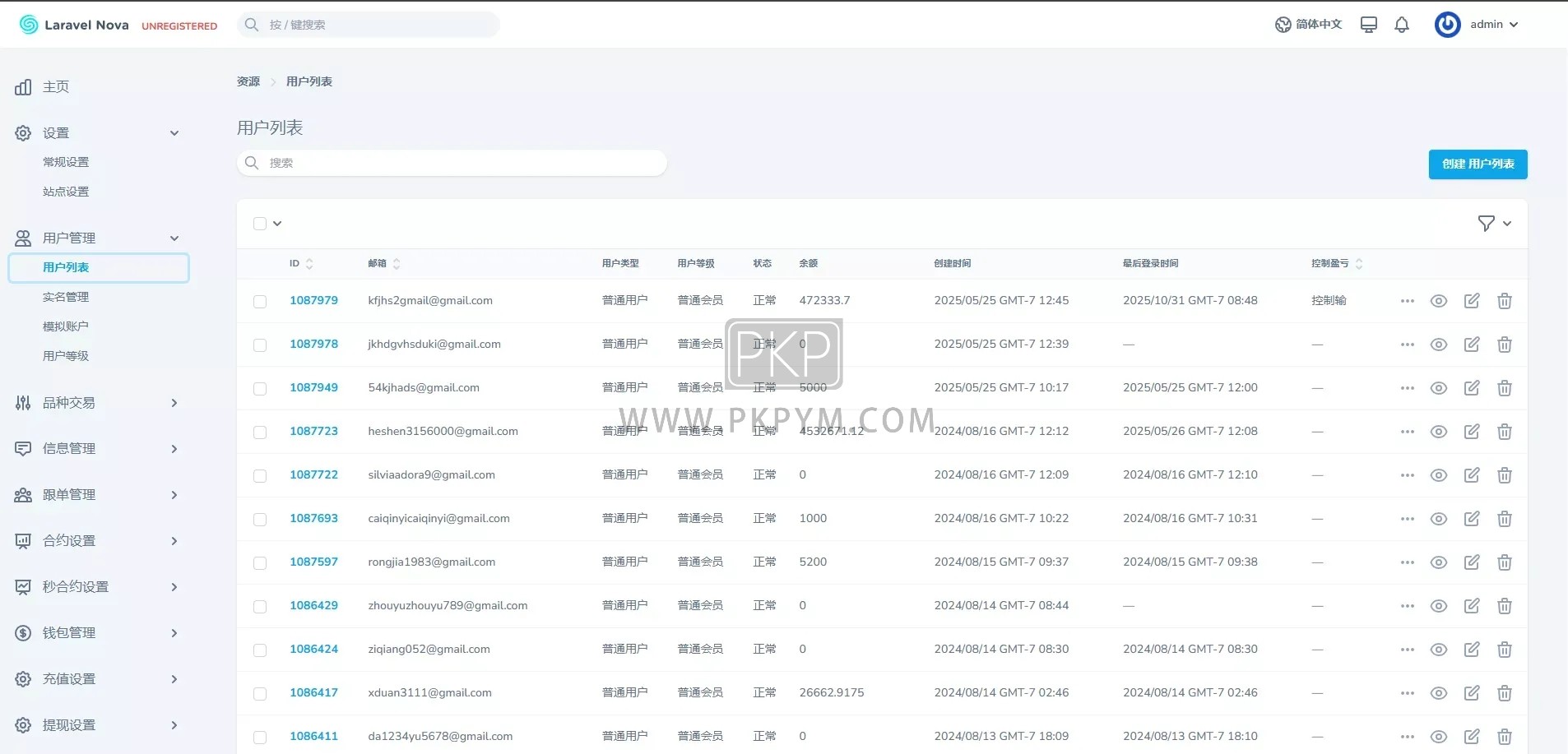Screen dimensions: 1568x754
Task: Open the notifications bell icon
Action: pyautogui.click(x=1402, y=25)
